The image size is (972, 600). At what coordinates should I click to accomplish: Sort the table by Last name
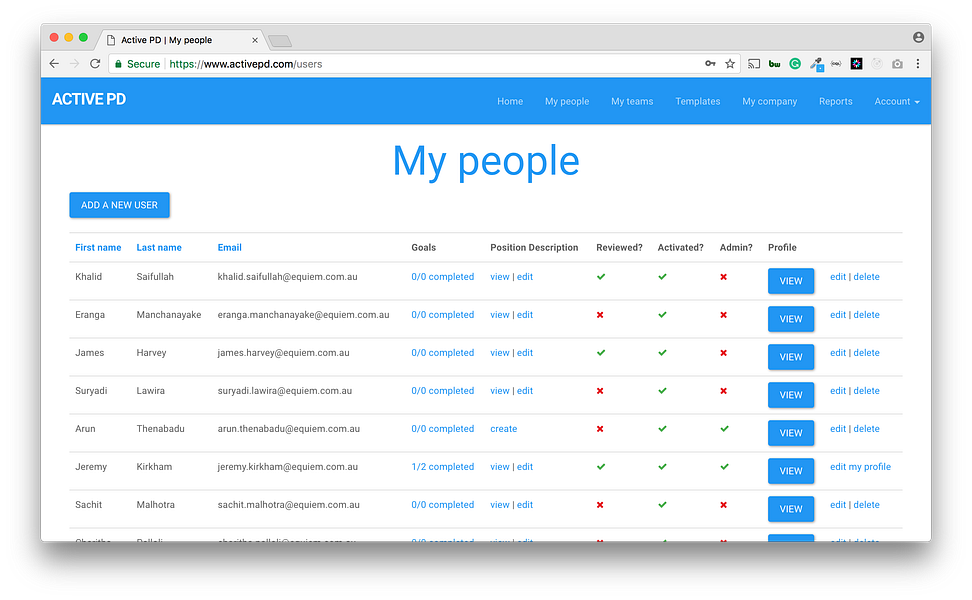159,247
